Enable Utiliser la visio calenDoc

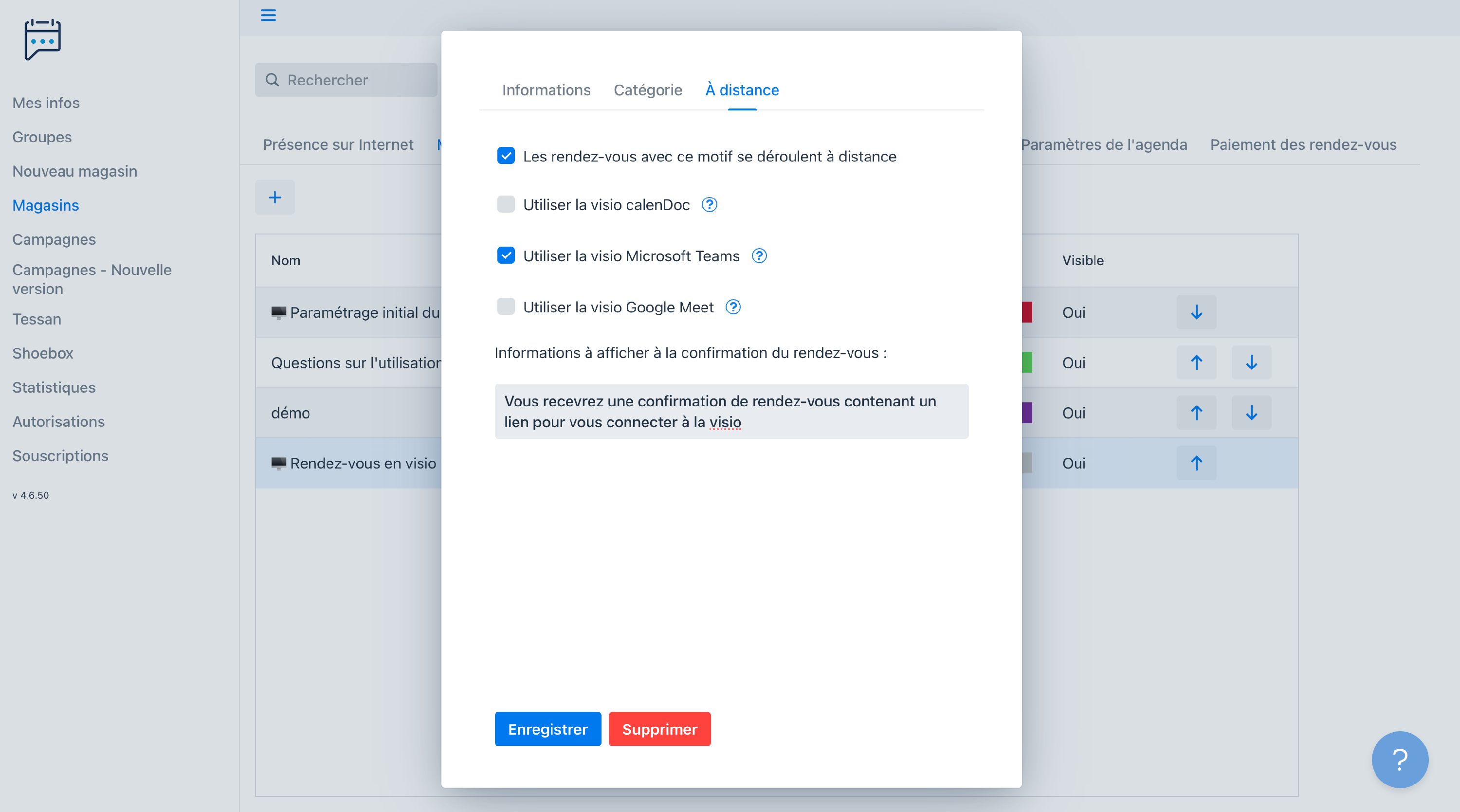point(506,204)
